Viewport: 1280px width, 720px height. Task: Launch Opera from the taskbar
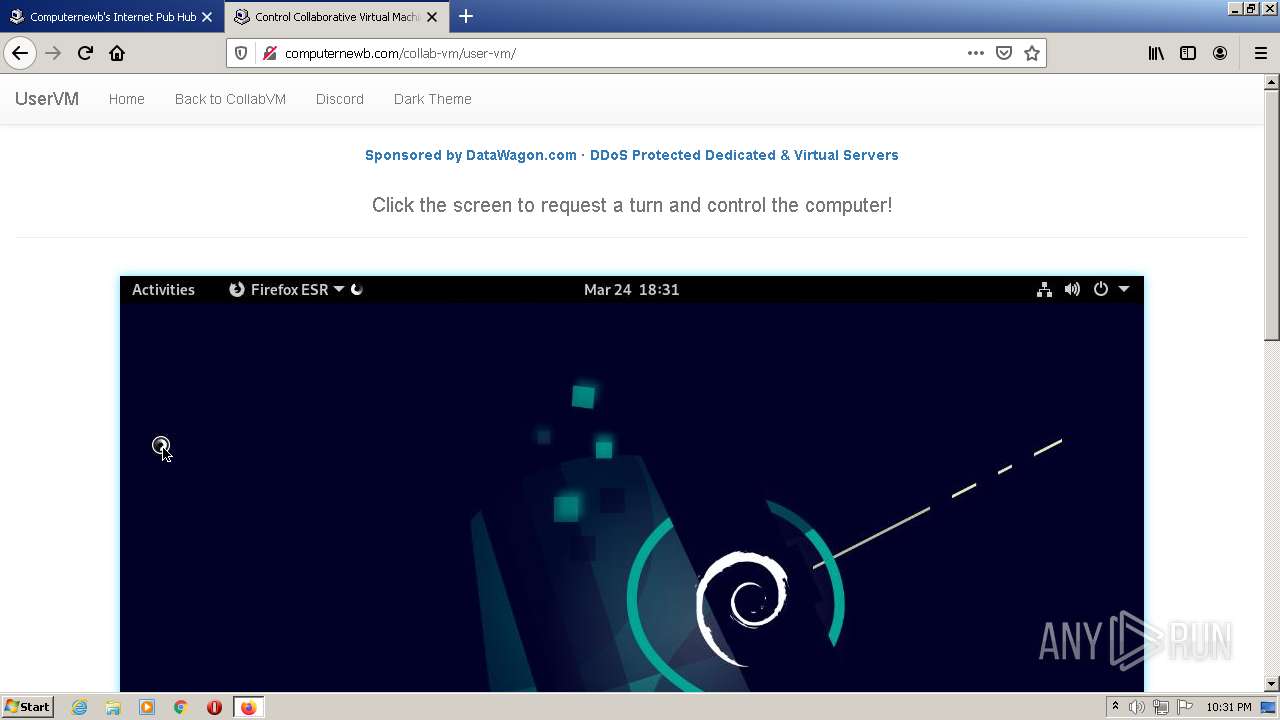pos(214,707)
